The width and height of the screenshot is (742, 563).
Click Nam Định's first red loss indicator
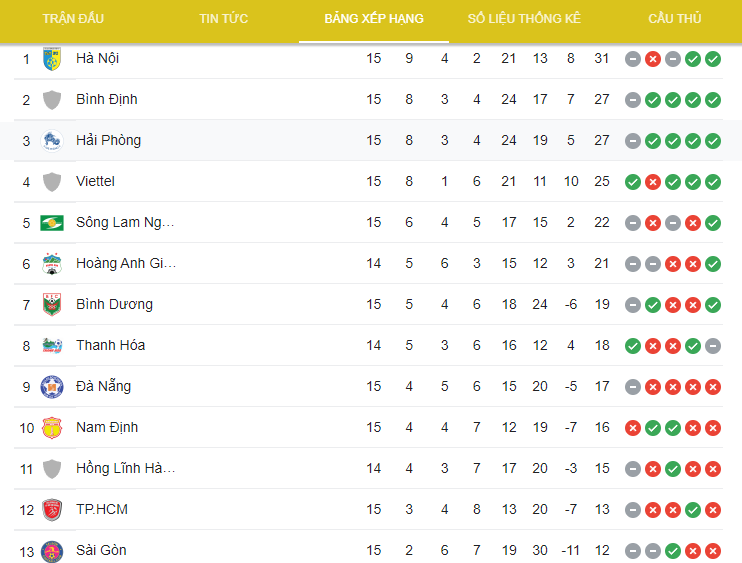point(633,428)
